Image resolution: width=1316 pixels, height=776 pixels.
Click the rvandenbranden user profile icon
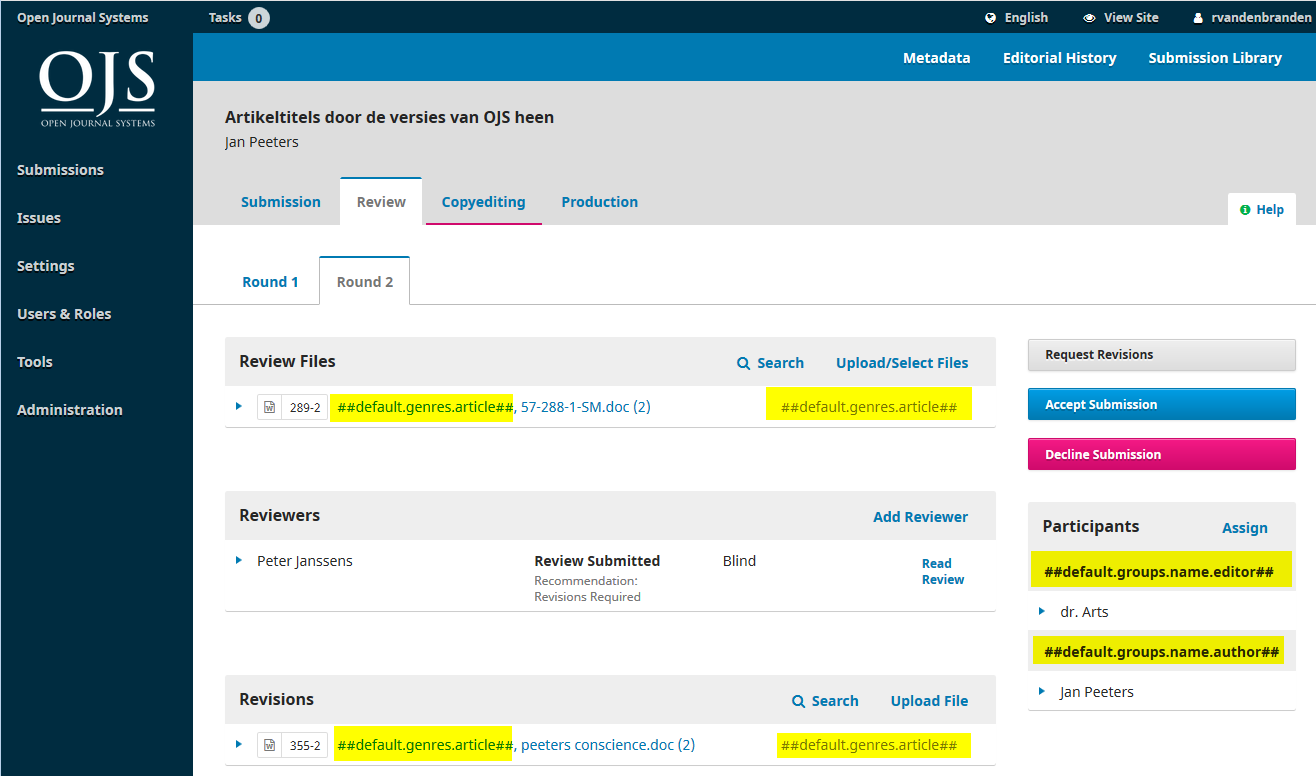[1198, 18]
